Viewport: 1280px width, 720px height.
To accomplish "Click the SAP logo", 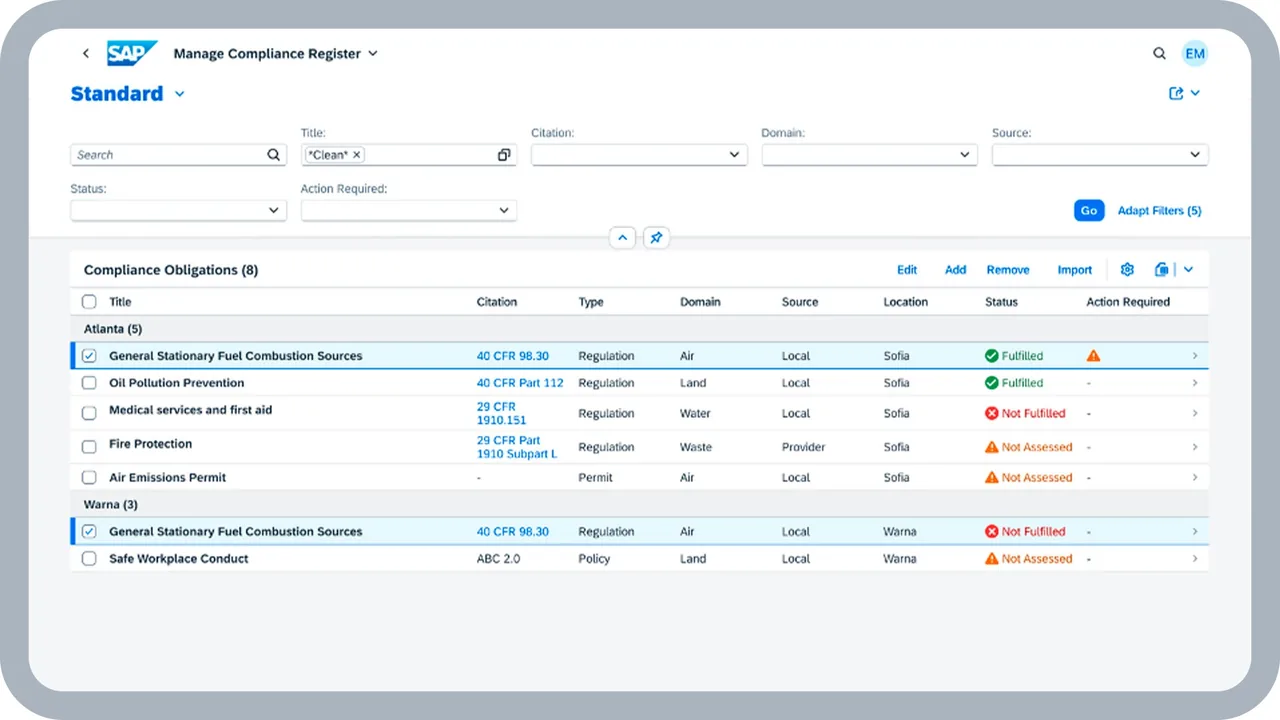I will pos(133,53).
